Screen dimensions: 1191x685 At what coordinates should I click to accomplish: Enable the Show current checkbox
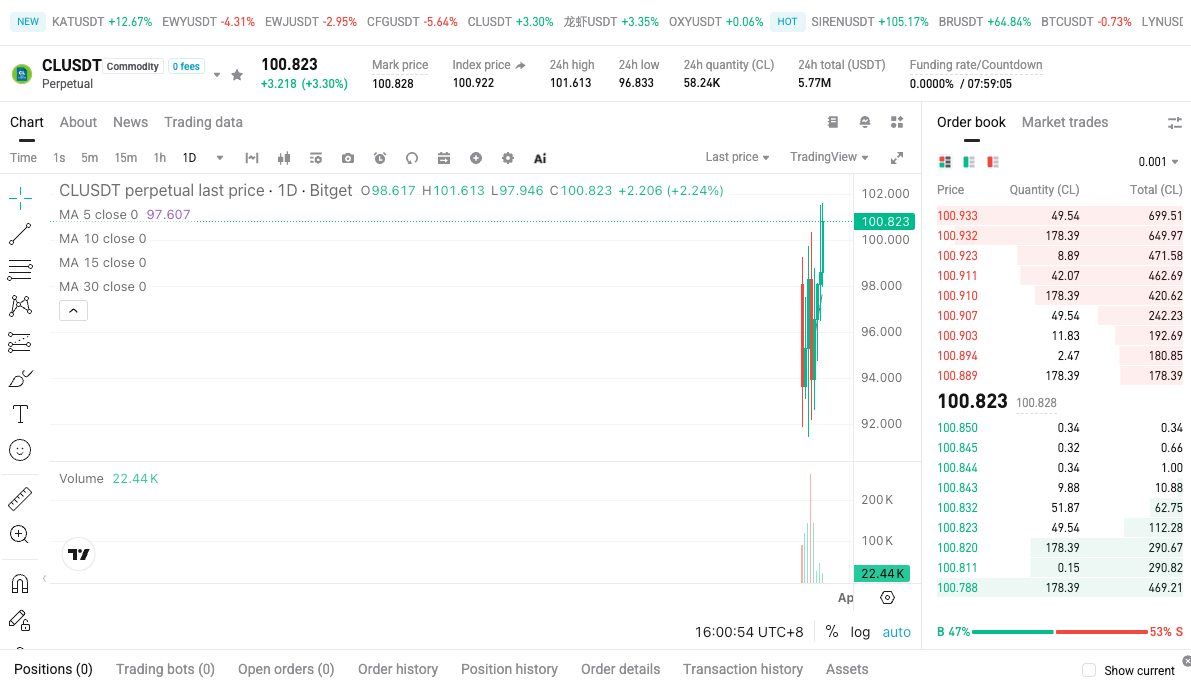(x=1088, y=670)
